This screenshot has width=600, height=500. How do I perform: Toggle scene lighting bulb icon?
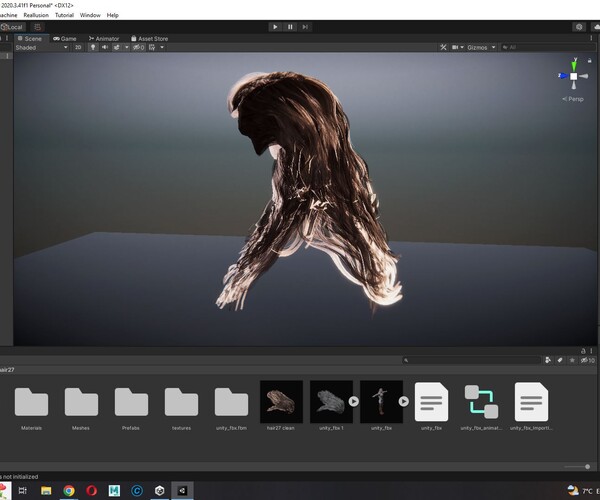coord(93,47)
